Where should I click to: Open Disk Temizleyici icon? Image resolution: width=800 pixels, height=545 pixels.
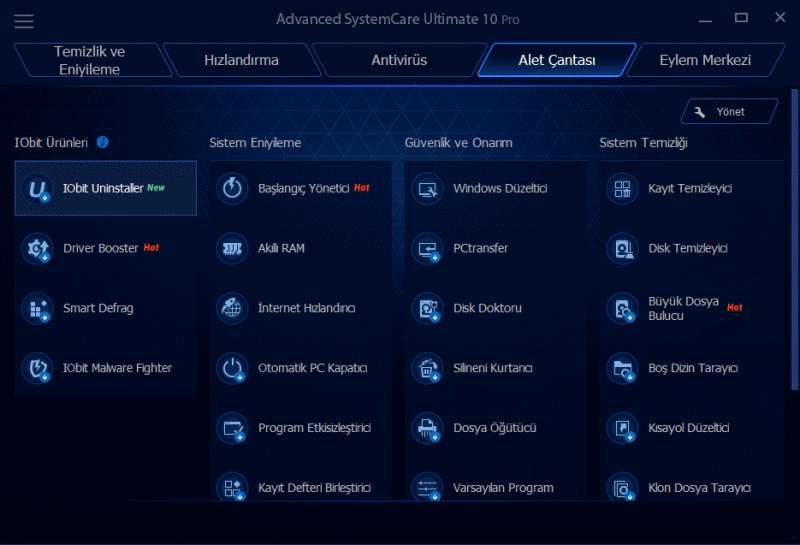pos(622,249)
